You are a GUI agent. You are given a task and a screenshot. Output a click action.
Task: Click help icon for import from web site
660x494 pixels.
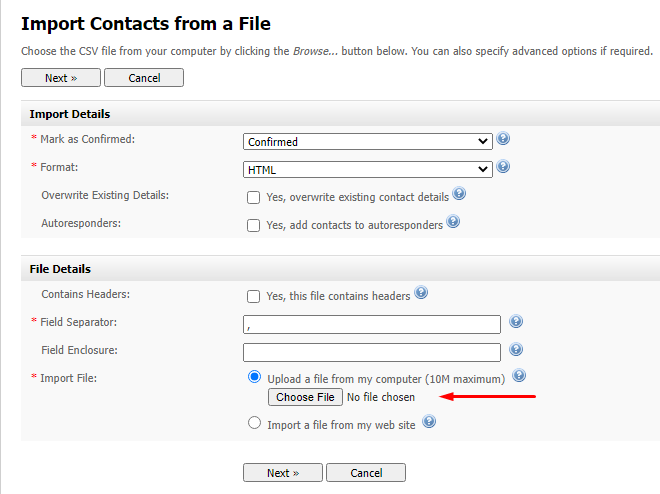click(x=429, y=422)
